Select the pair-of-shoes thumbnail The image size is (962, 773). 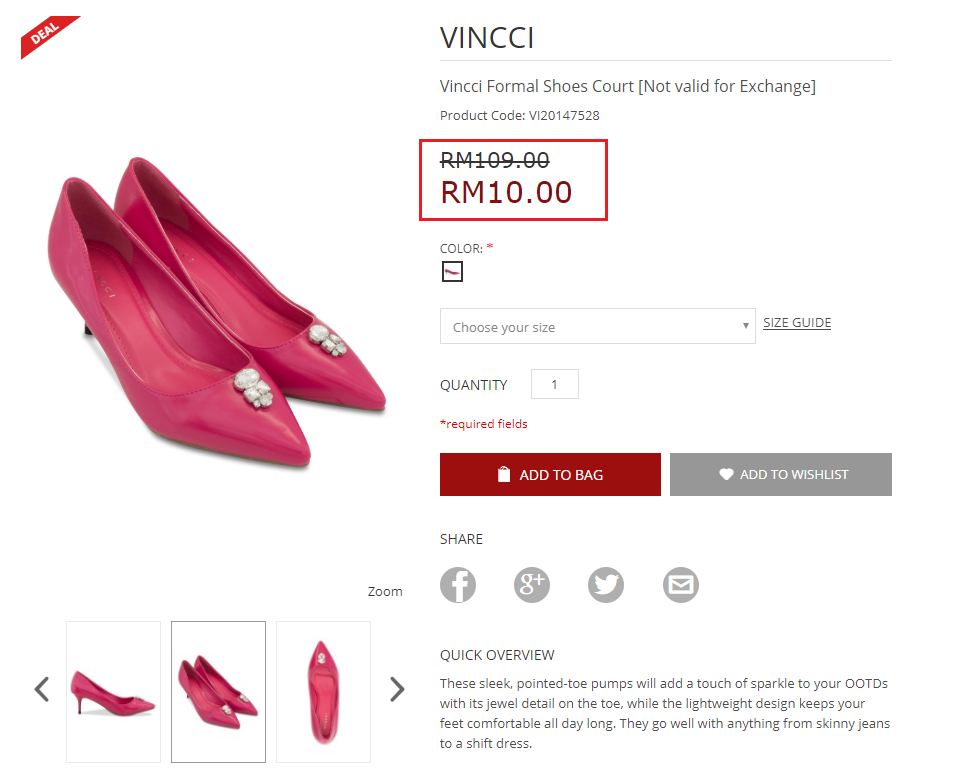click(218, 691)
